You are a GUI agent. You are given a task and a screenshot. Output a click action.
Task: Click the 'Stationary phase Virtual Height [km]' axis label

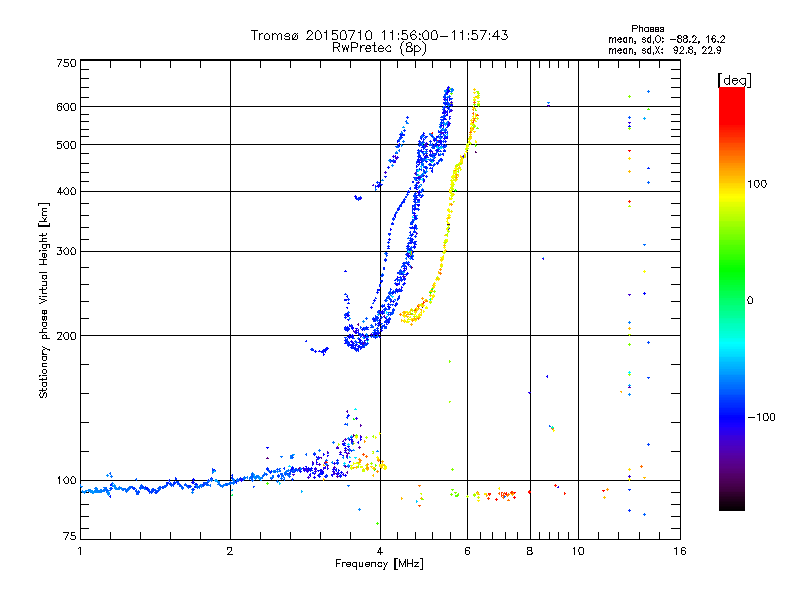coord(44,300)
